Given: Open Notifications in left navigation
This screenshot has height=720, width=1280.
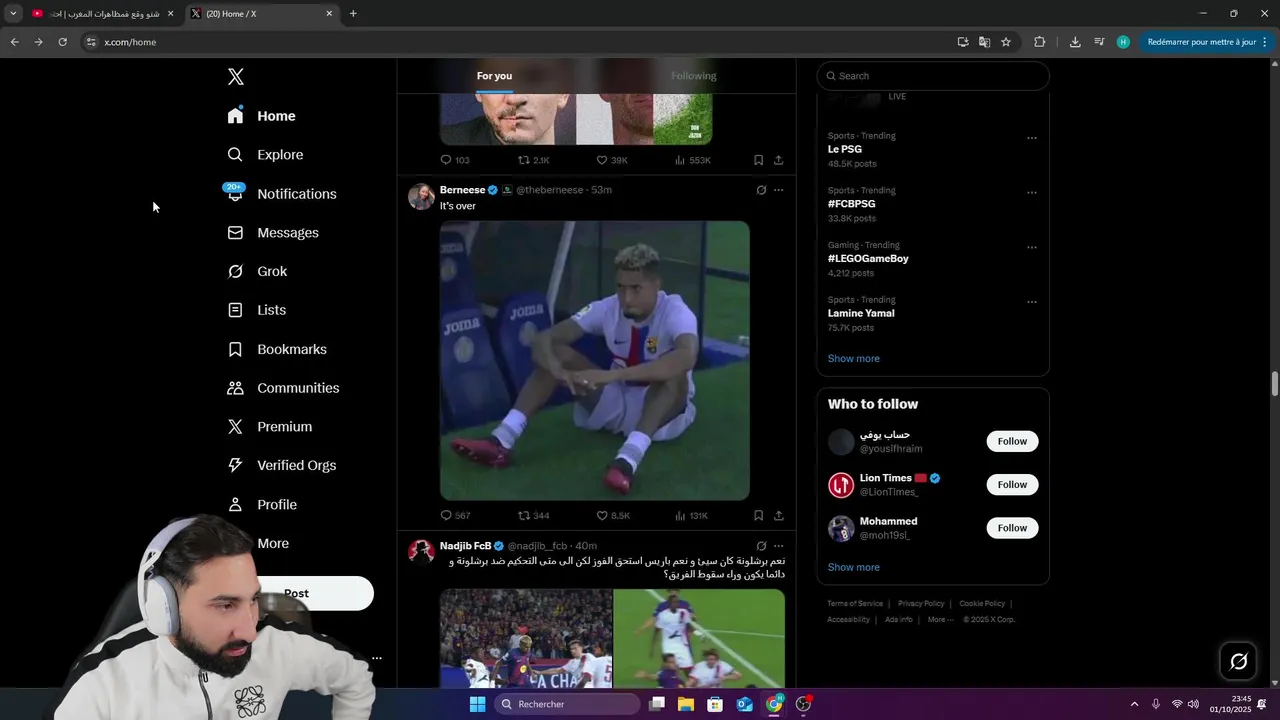Looking at the screenshot, I should (x=281, y=194).
